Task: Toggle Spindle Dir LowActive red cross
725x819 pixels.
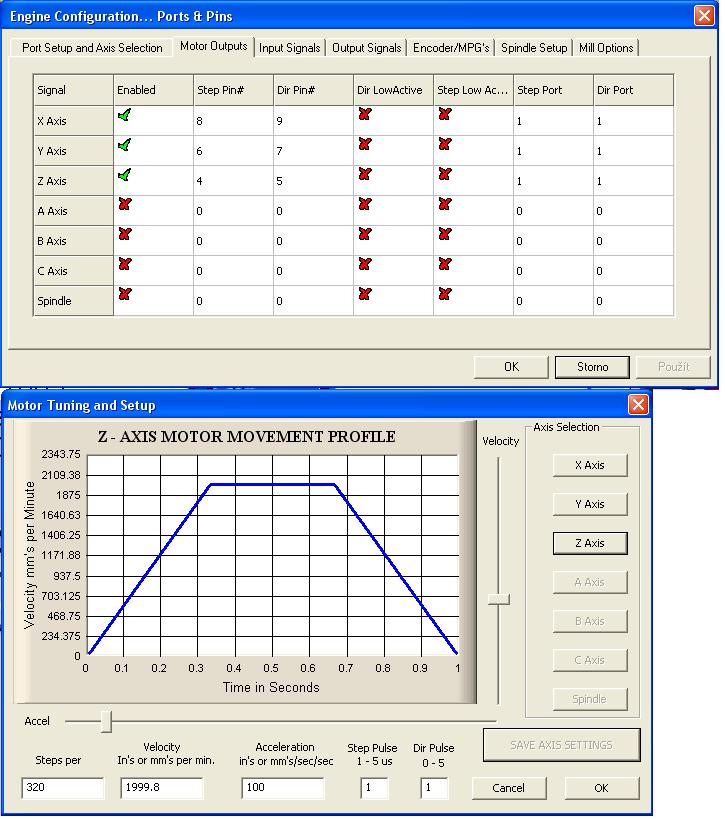Action: pos(364,295)
